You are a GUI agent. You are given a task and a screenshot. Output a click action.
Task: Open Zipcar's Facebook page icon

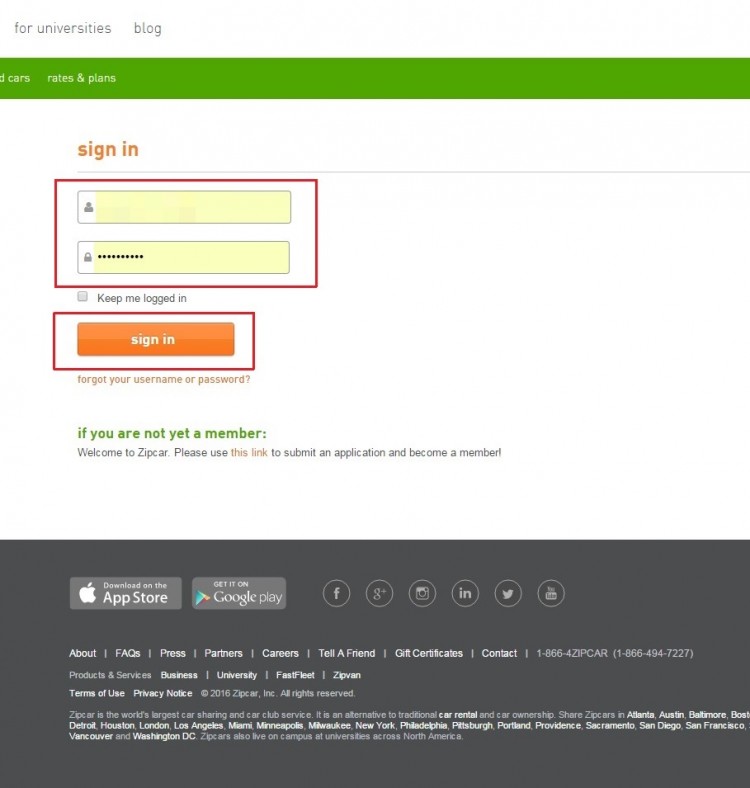(x=336, y=594)
